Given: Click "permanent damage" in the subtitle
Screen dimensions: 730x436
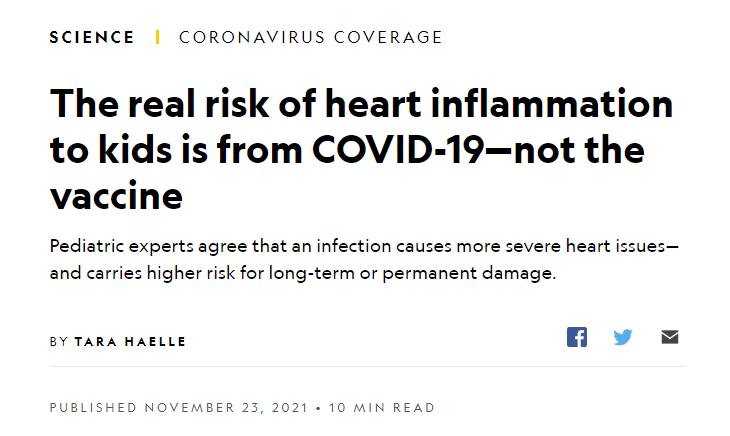Looking at the screenshot, I should pos(469,273).
